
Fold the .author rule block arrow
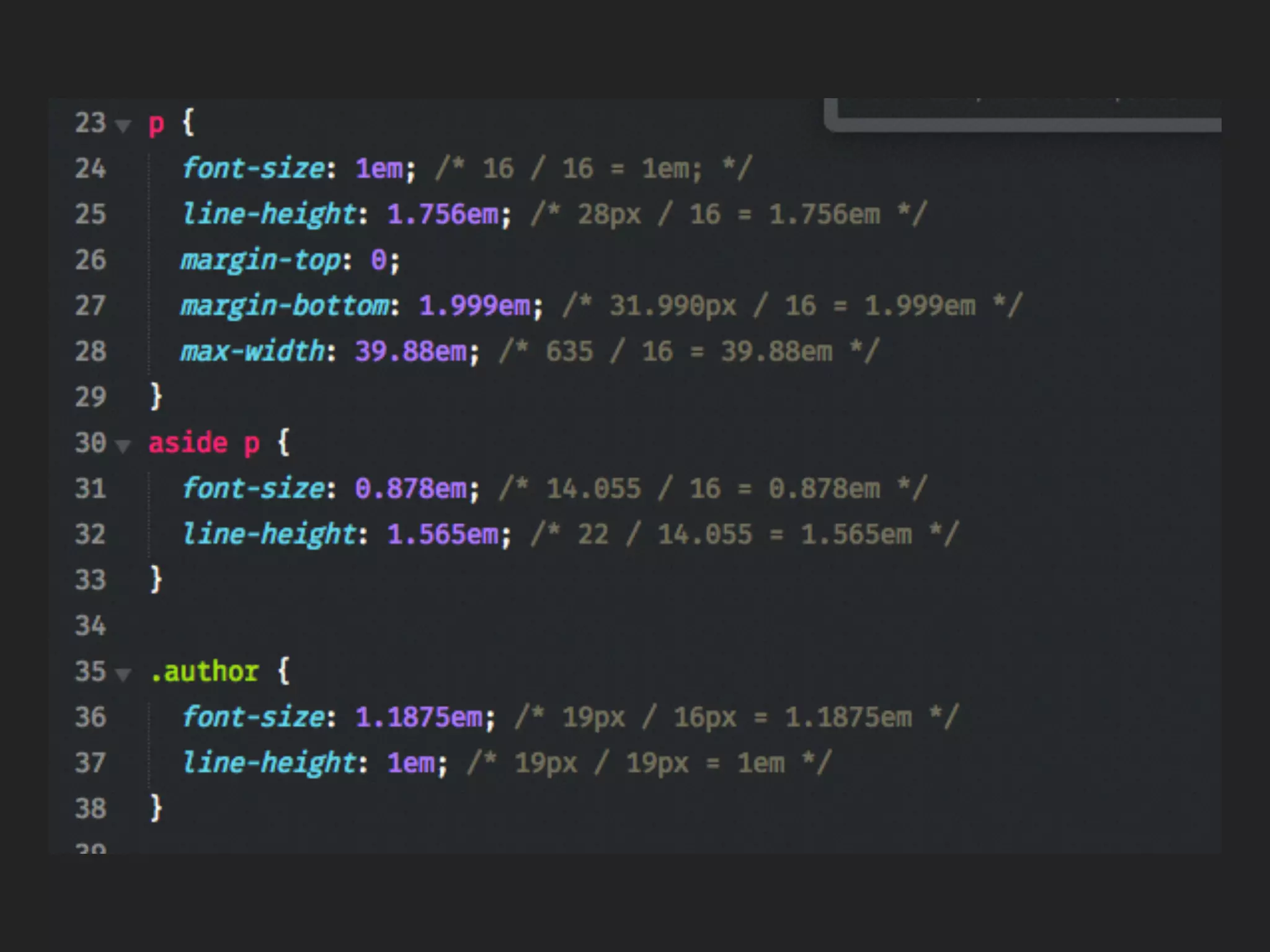(x=123, y=674)
